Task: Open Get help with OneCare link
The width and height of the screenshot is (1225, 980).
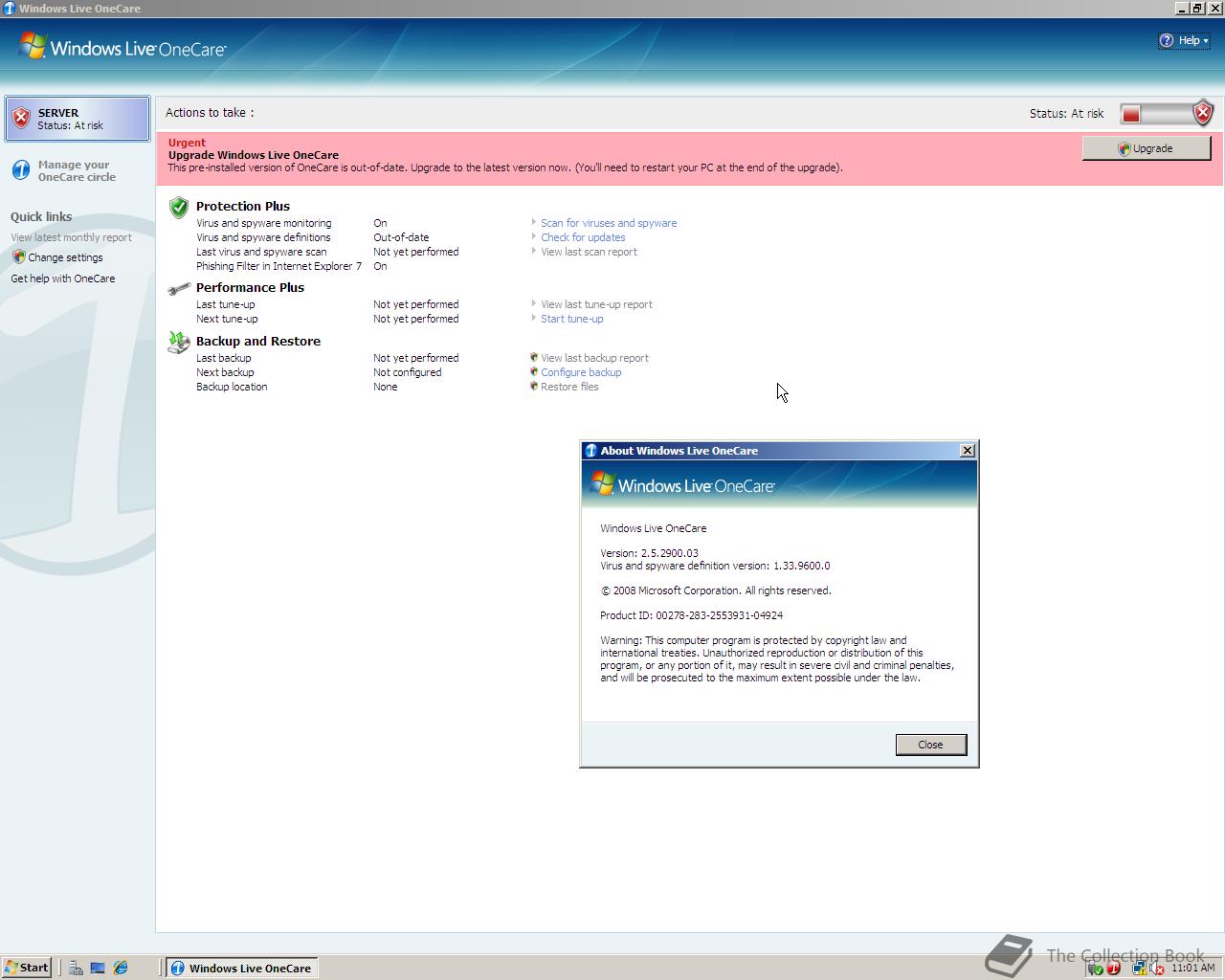Action: click(x=62, y=278)
